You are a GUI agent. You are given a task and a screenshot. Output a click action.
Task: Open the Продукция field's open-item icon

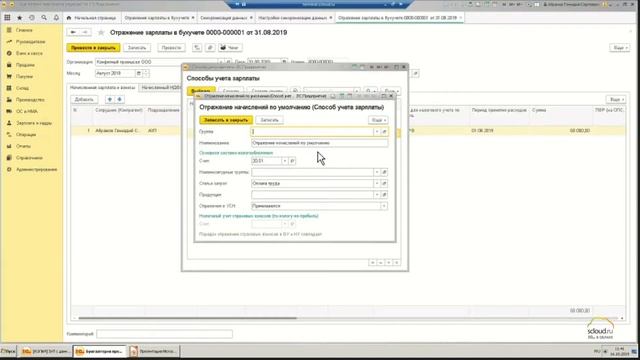point(384,195)
